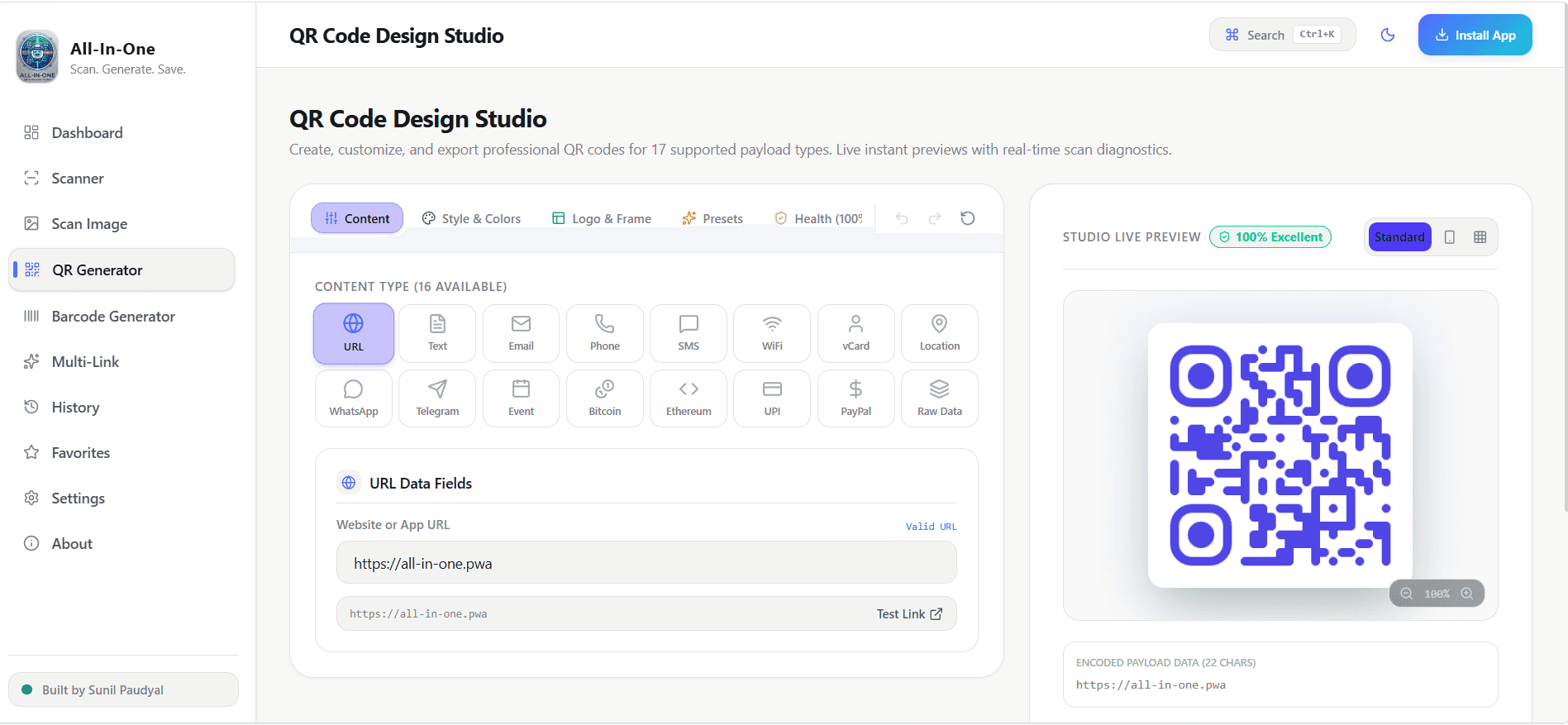The width and height of the screenshot is (1568, 725).
Task: Navigate to Multi-Link
Action: click(122, 362)
